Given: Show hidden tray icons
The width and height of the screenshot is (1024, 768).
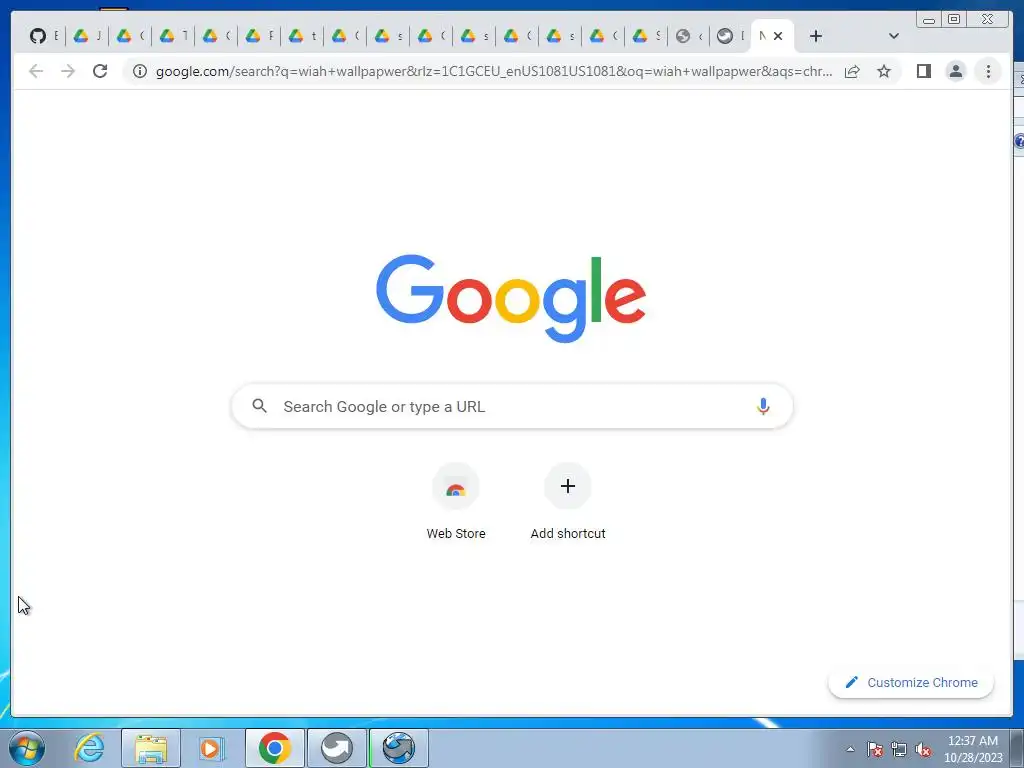Looking at the screenshot, I should click(x=850, y=750).
